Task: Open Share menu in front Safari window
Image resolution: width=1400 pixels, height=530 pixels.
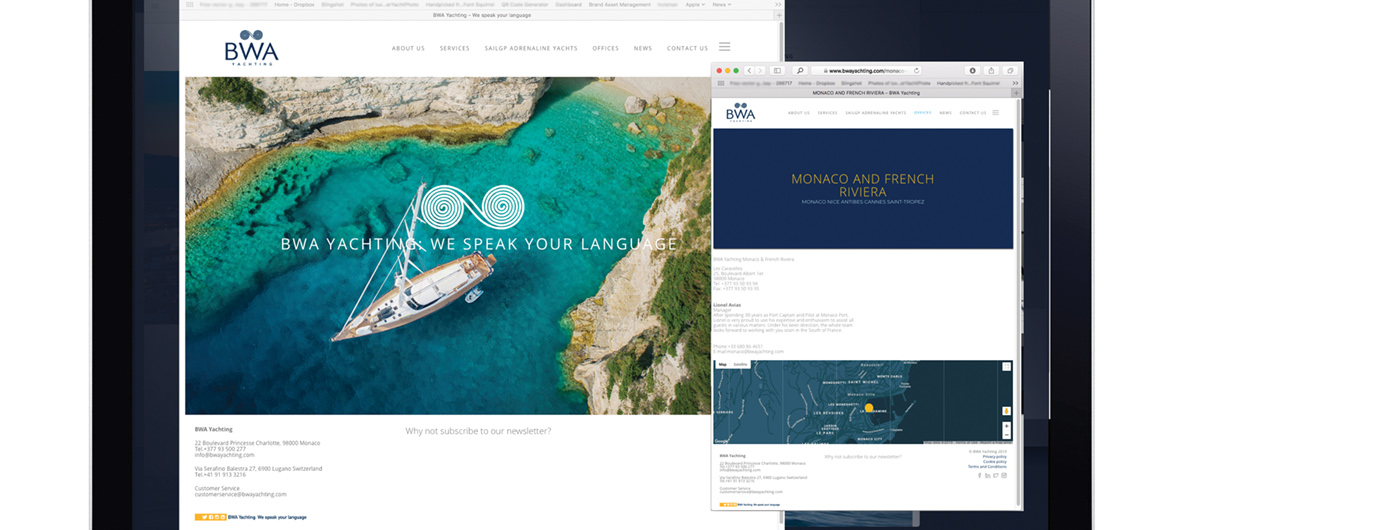Action: 991,71
